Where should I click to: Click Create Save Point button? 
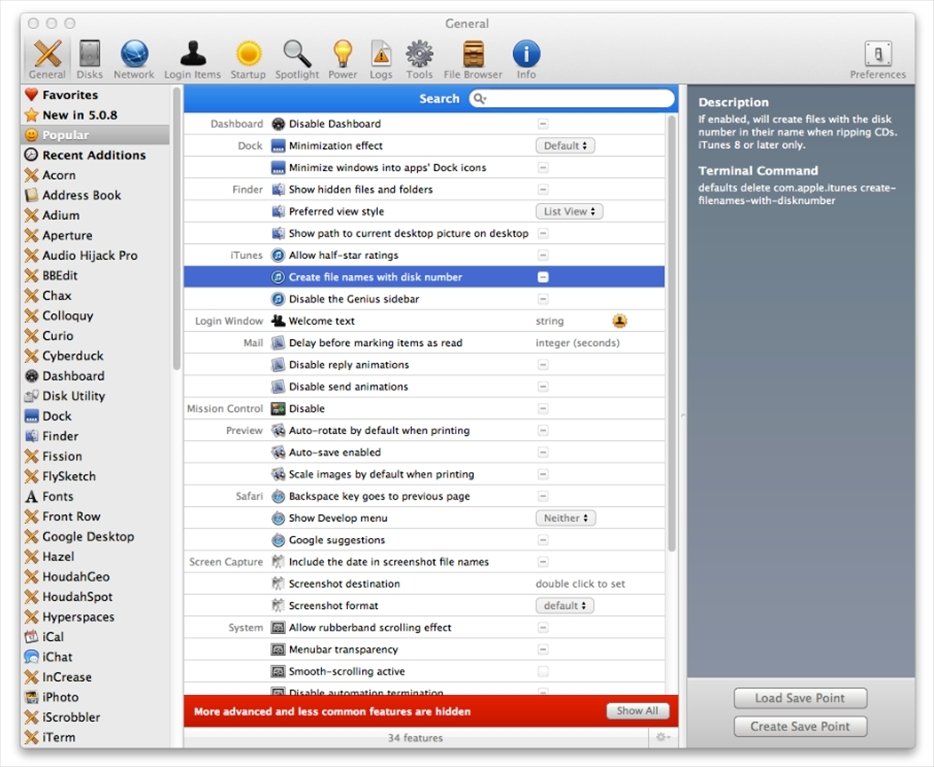tap(800, 727)
